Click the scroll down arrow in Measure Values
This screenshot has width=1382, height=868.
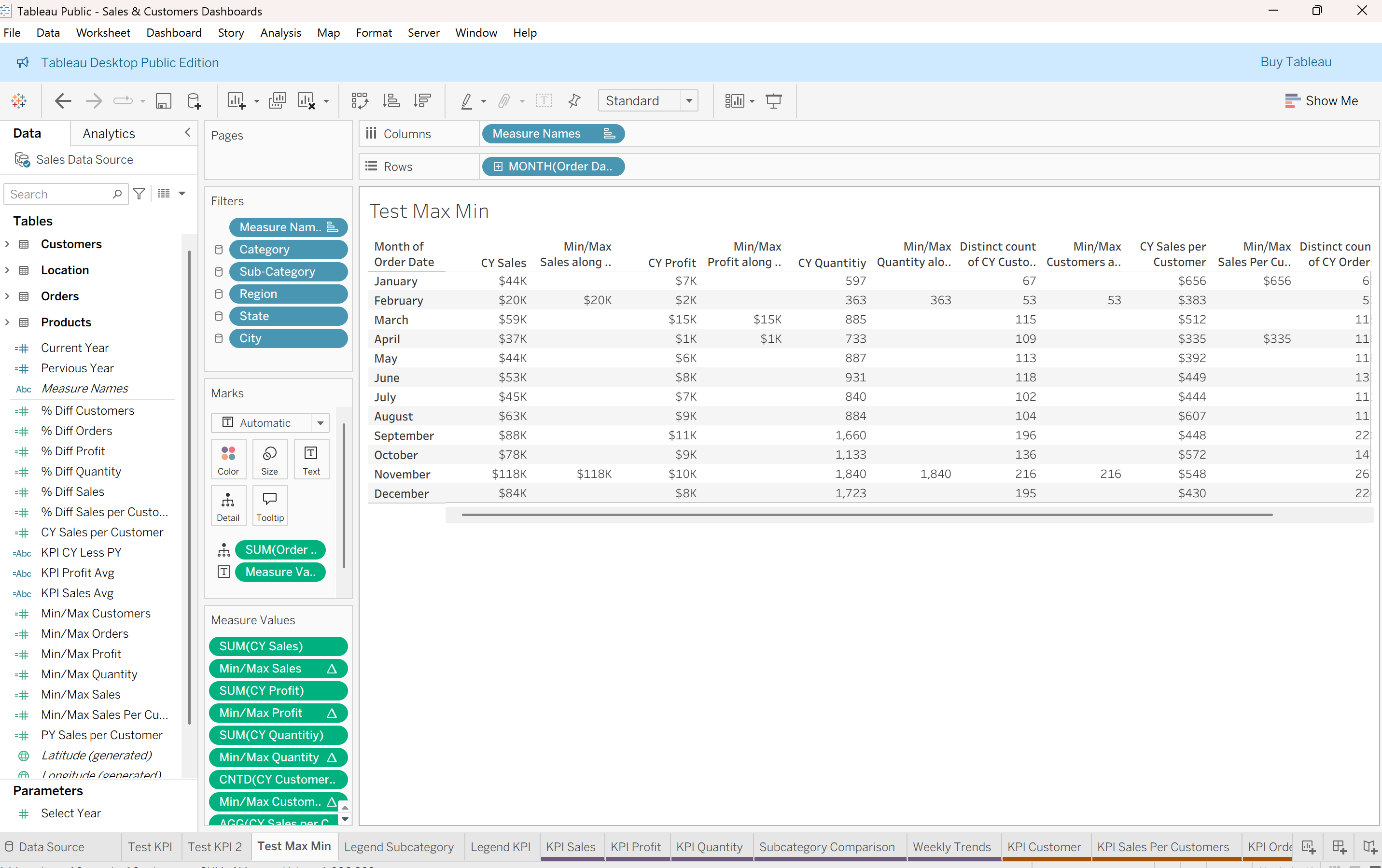coord(346,819)
